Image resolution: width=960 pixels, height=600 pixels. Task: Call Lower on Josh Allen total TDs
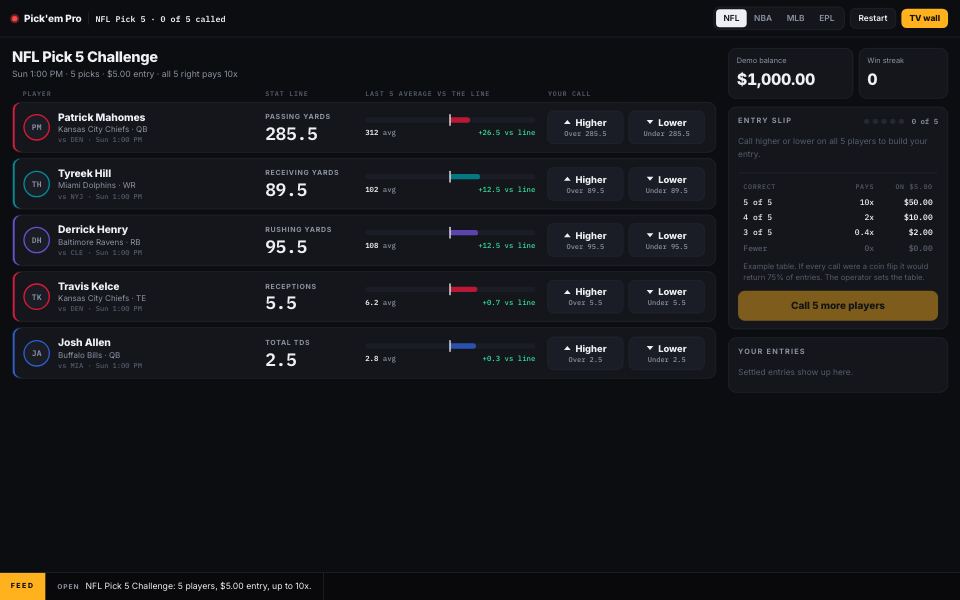point(667,353)
